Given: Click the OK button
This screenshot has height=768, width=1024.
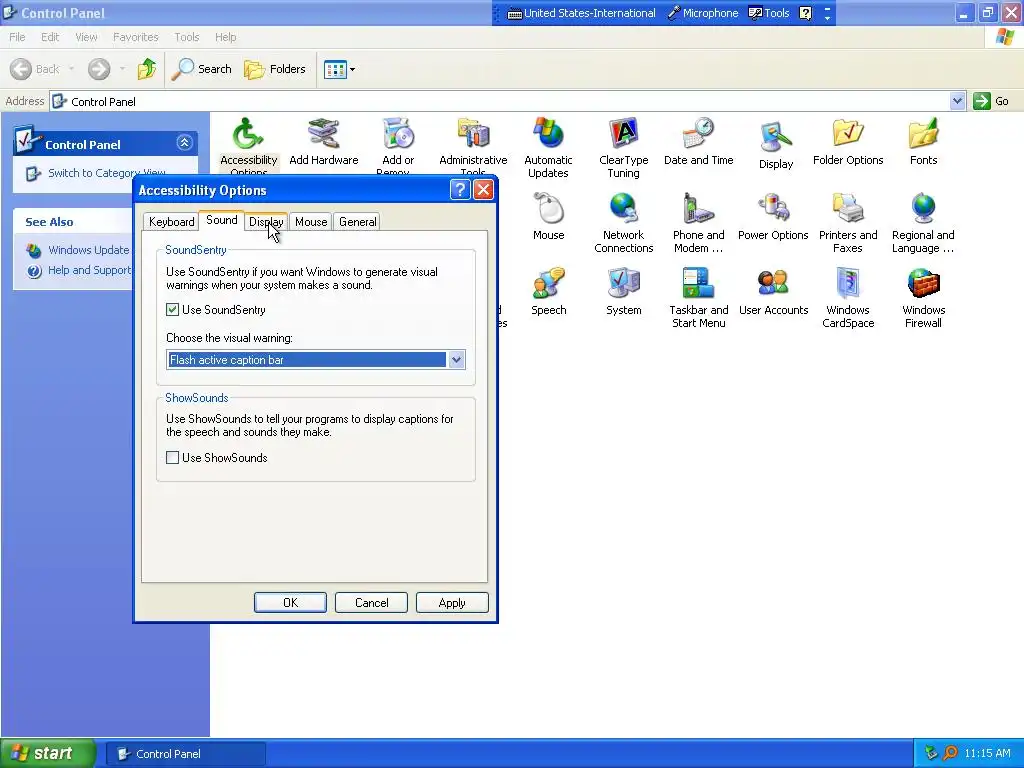Looking at the screenshot, I should [290, 603].
